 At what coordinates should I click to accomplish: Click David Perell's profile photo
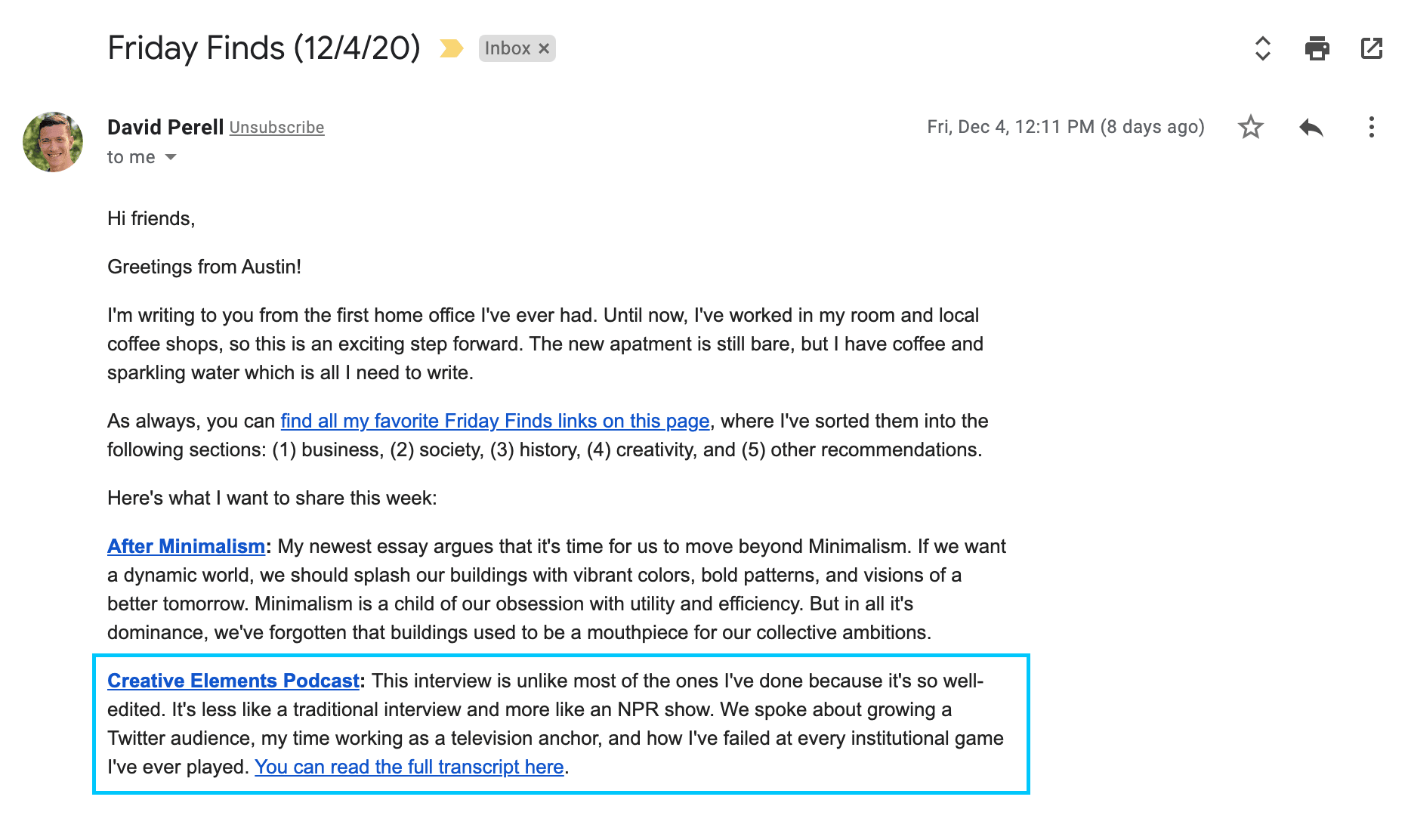point(53,142)
